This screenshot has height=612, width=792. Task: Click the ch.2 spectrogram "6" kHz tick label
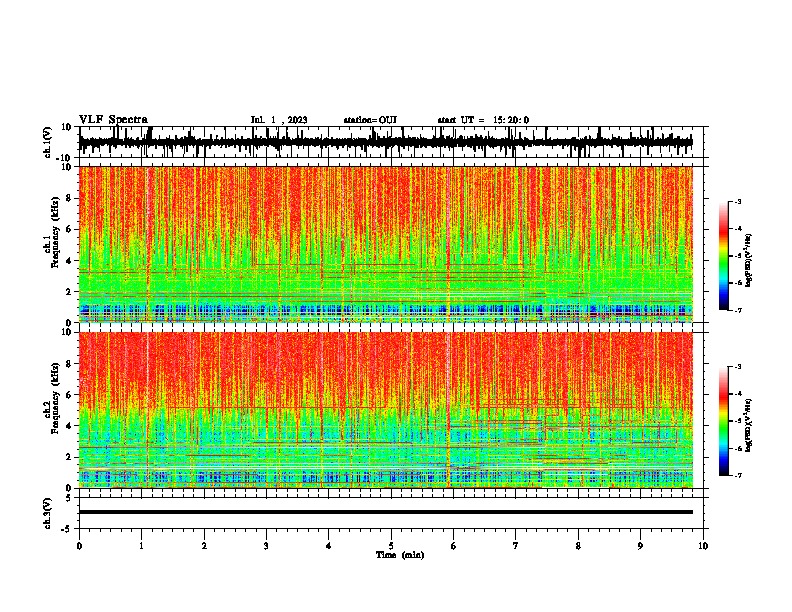[70, 395]
